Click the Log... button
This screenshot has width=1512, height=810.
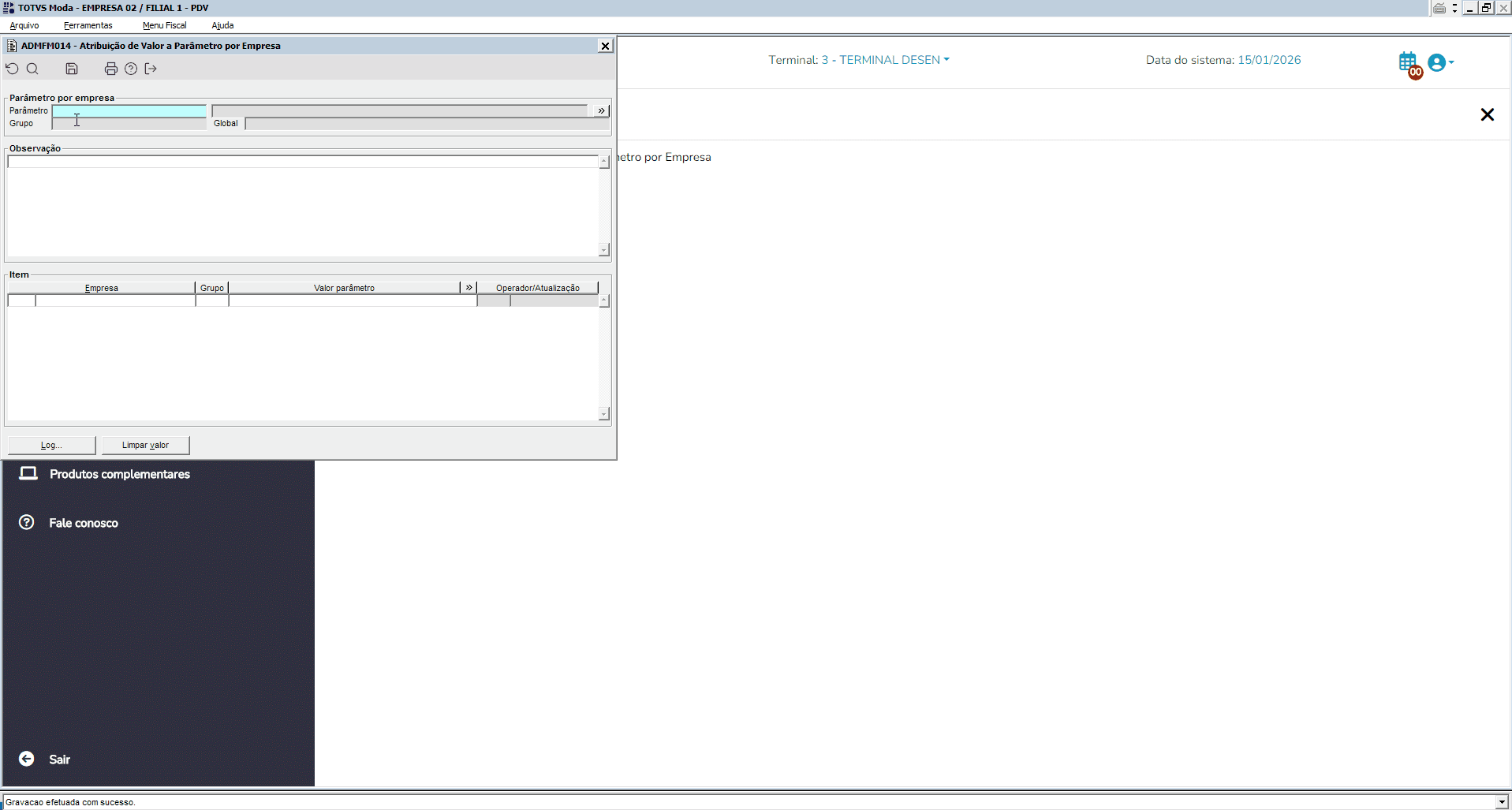(52, 445)
